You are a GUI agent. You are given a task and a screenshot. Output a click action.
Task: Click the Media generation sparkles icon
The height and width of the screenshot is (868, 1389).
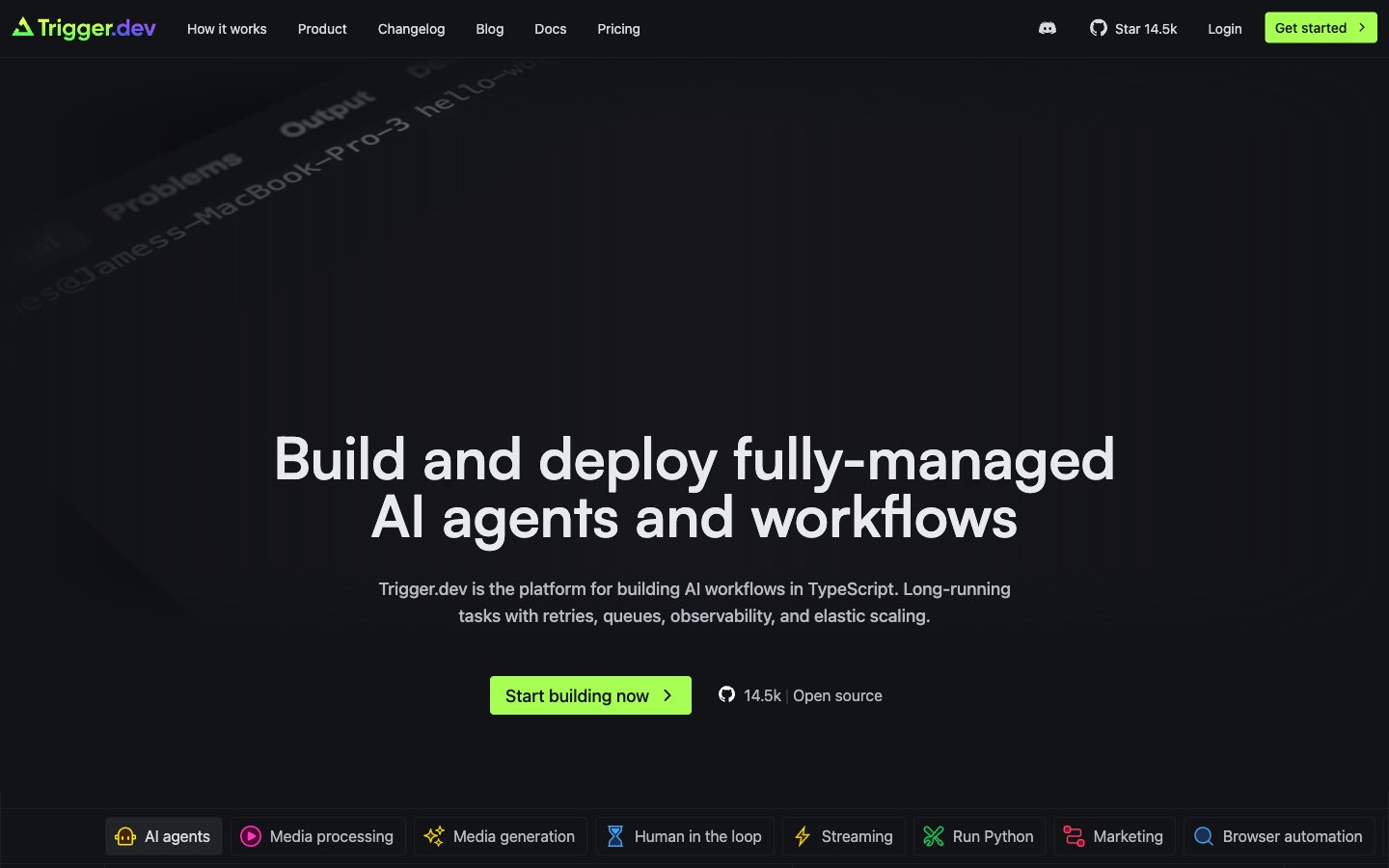[434, 836]
